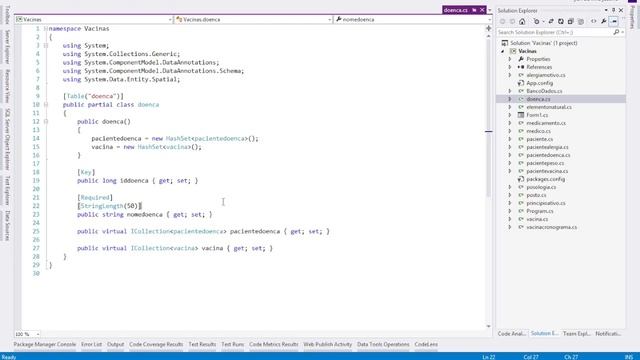This screenshot has width=640, height=360.
Task: Click inside Search Solution Explorer field
Action: [554, 32]
